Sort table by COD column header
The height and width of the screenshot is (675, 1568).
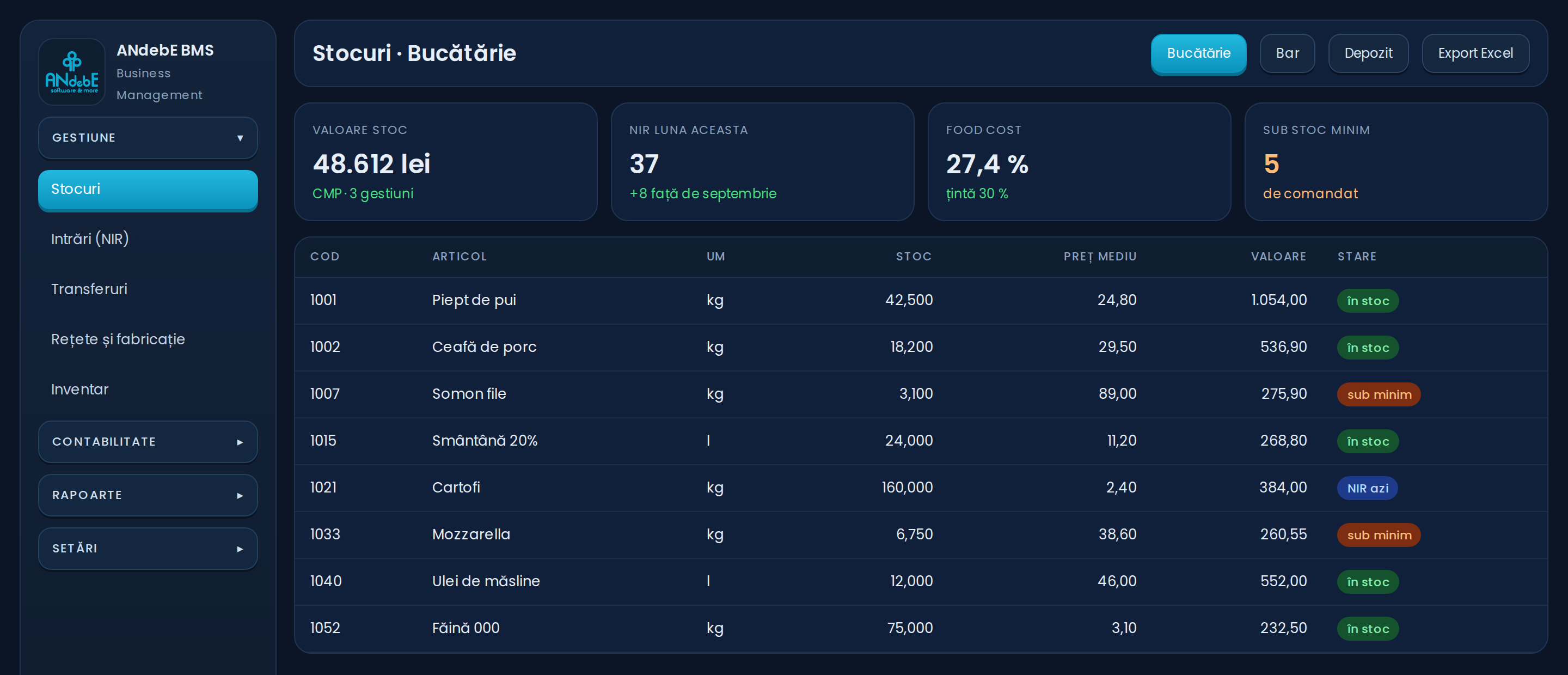(325, 257)
